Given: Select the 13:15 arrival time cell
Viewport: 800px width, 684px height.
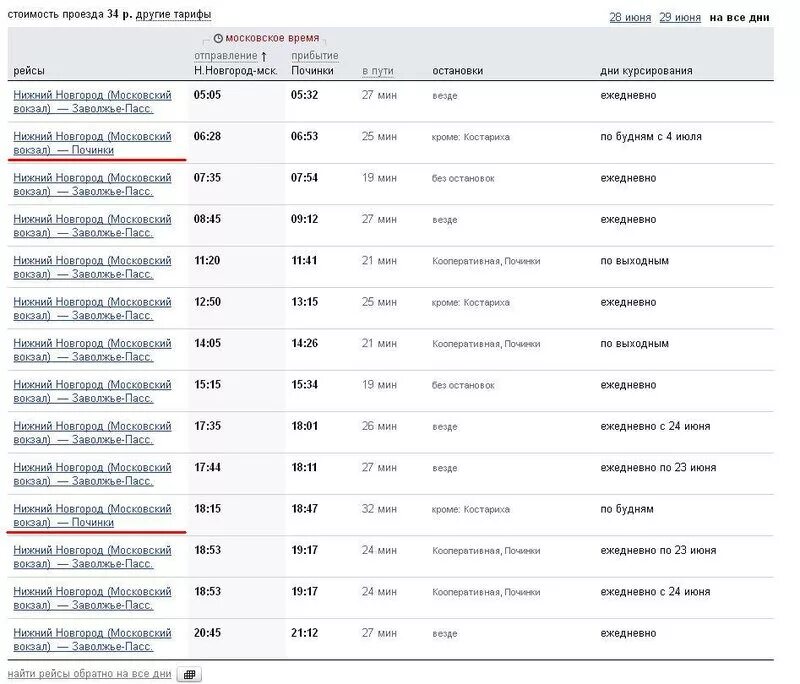Looking at the screenshot, I should coord(305,301).
